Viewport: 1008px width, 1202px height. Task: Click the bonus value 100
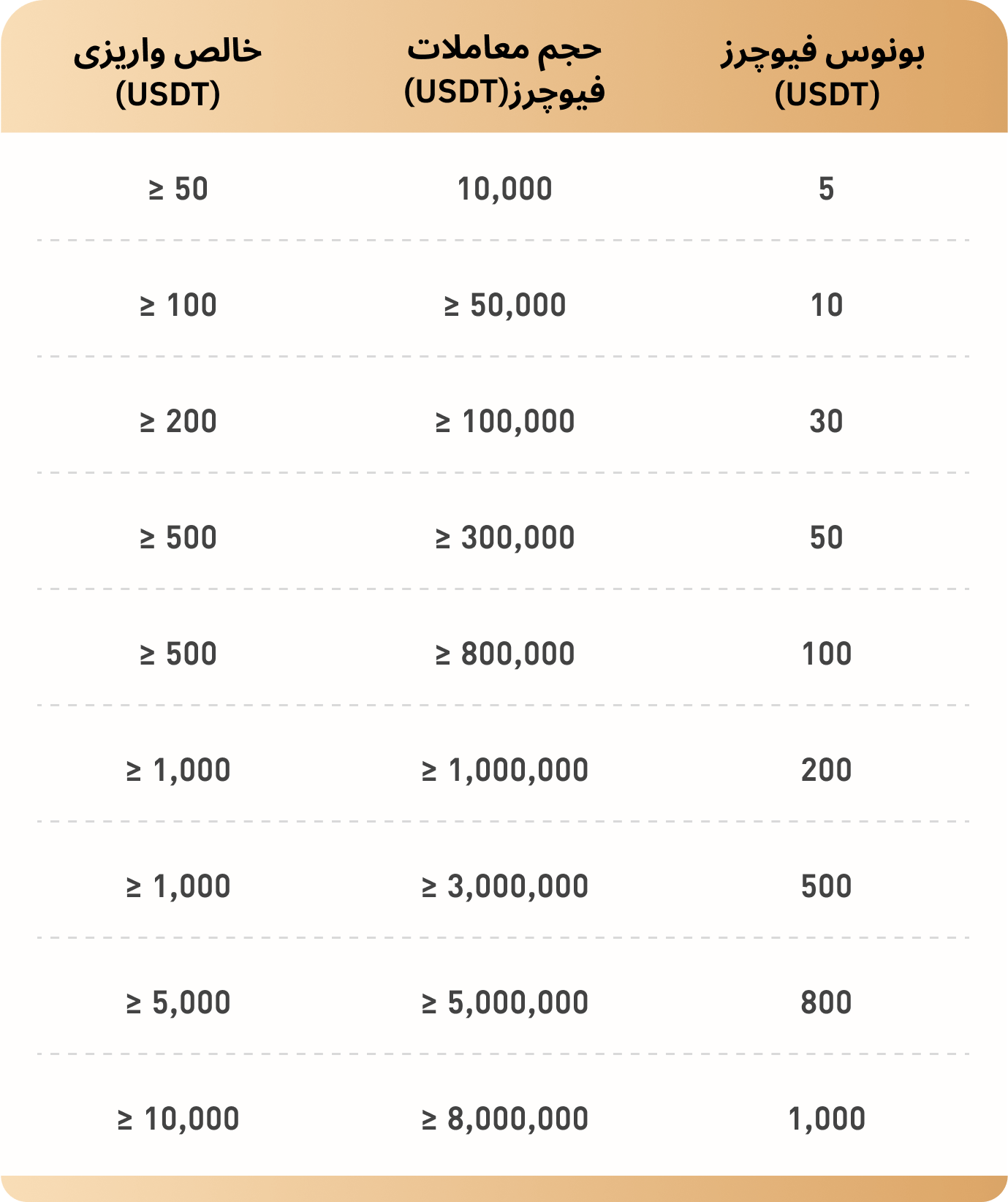(826, 654)
